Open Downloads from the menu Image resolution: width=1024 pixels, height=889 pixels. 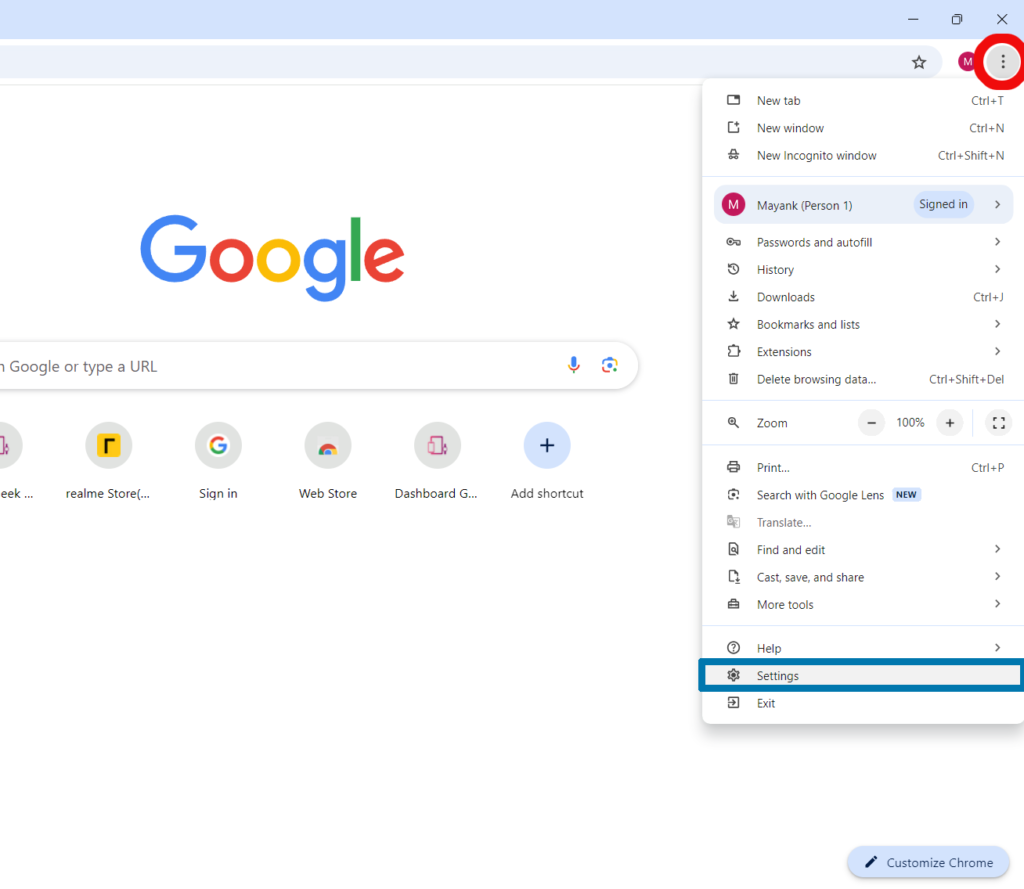point(863,297)
